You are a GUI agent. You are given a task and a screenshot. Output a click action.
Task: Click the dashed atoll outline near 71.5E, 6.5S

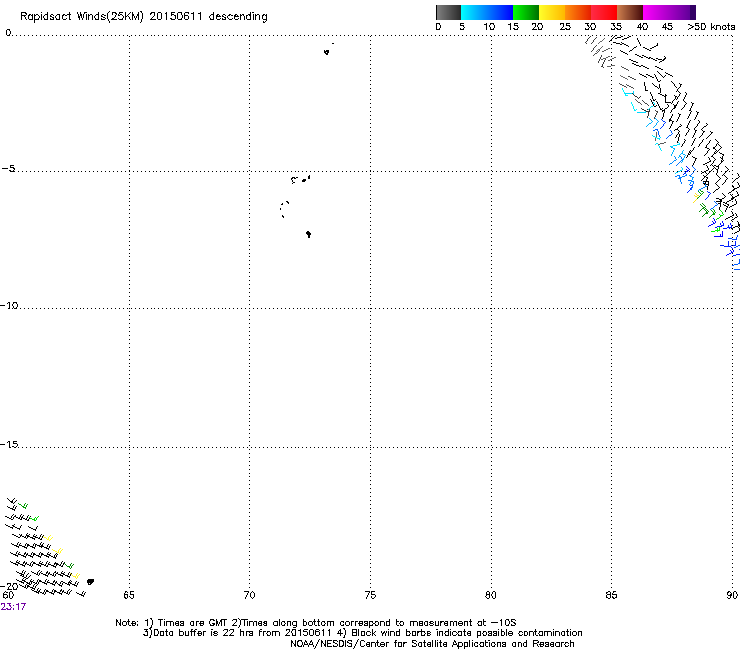coord(284,209)
